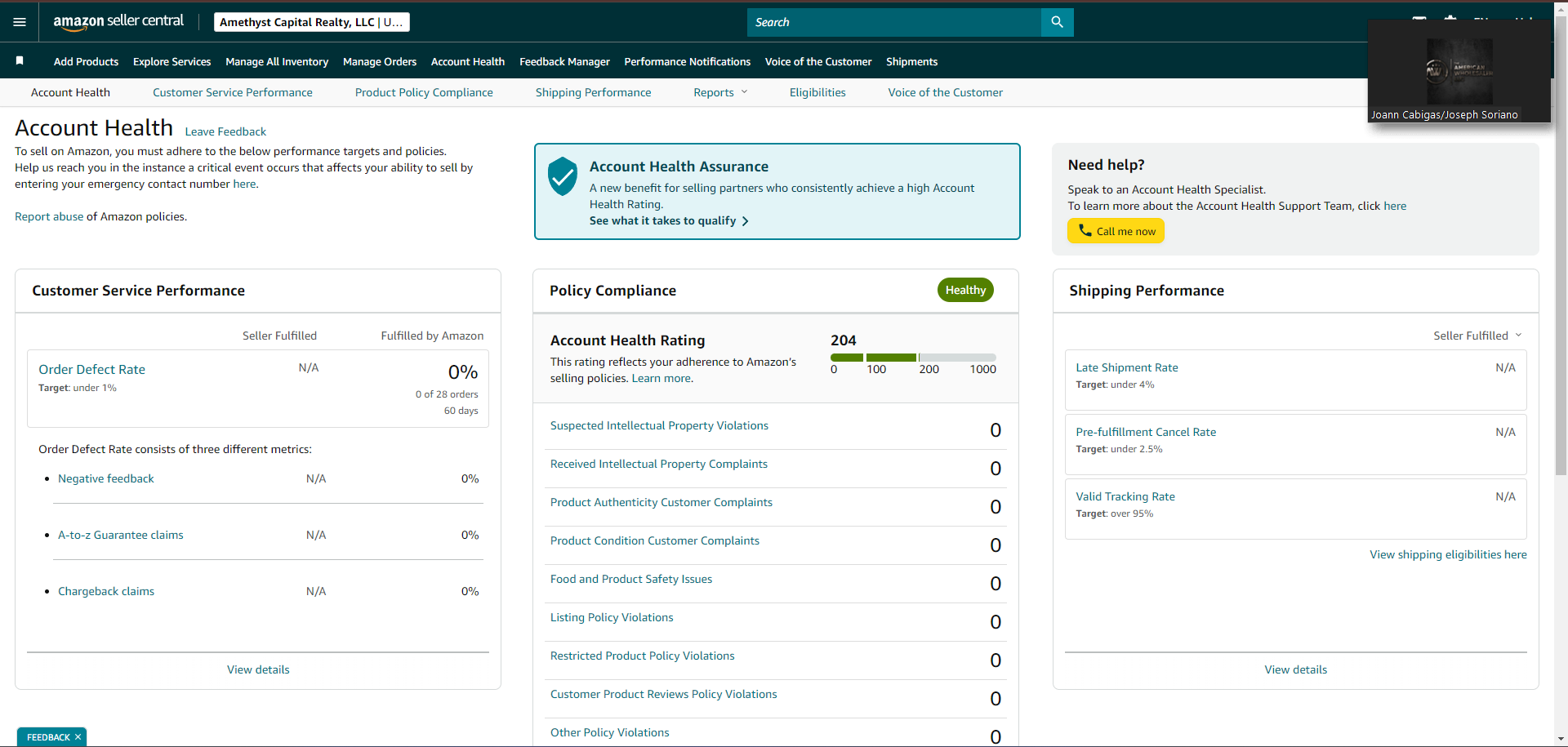Open the hamburger navigation menu
This screenshot has height=747, width=1568.
pyautogui.click(x=20, y=22)
